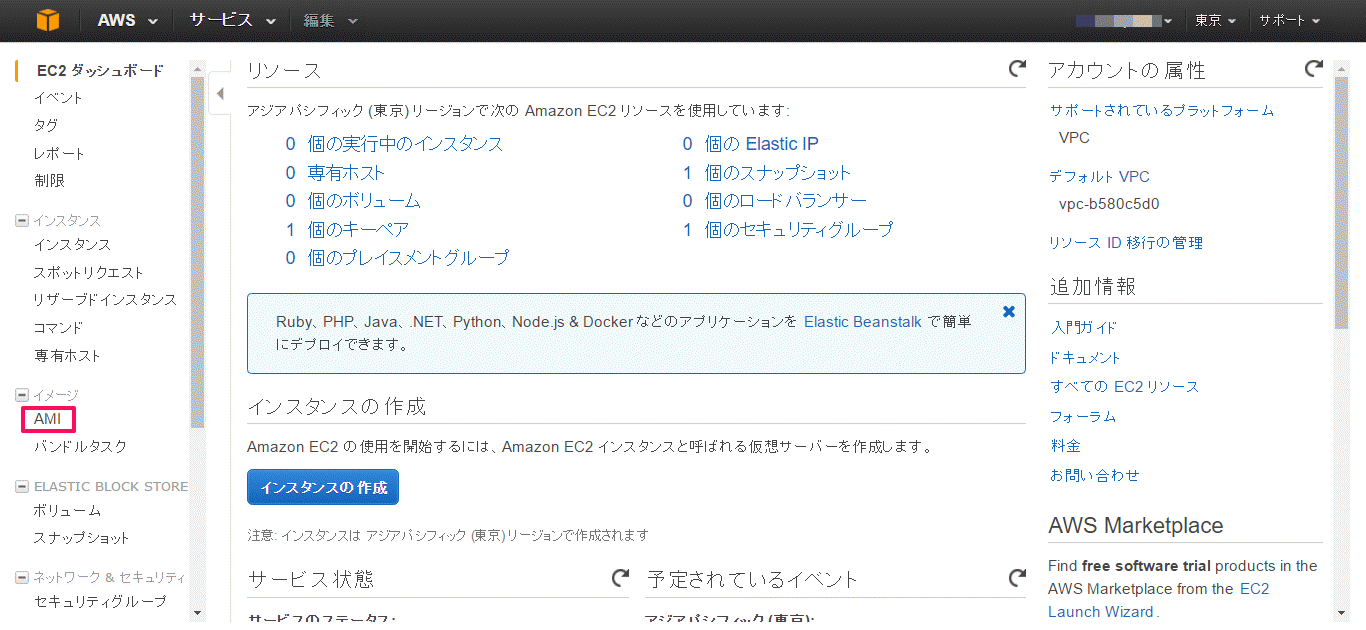
Task: Click the sidebar scrollbar down arrow
Action: 197,612
